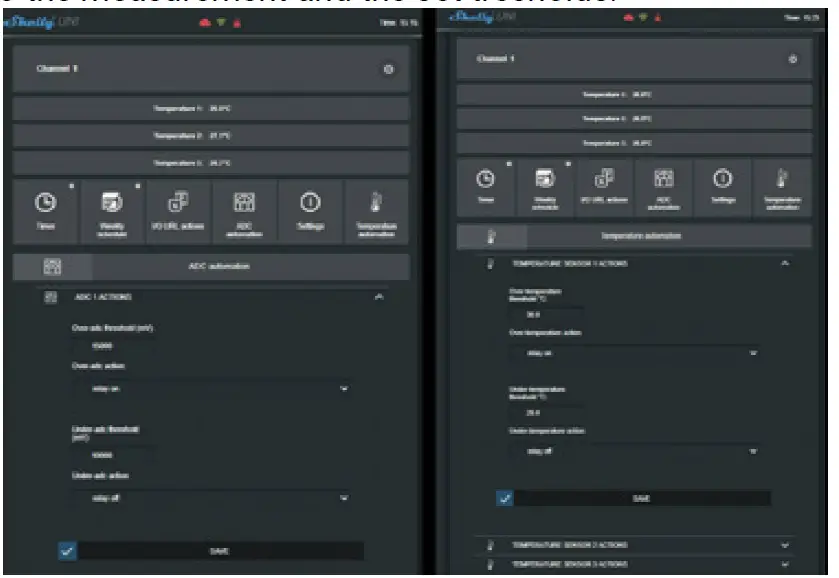Click the SAVE button under ADC 1 actions
839x578 pixels.
tap(220, 551)
